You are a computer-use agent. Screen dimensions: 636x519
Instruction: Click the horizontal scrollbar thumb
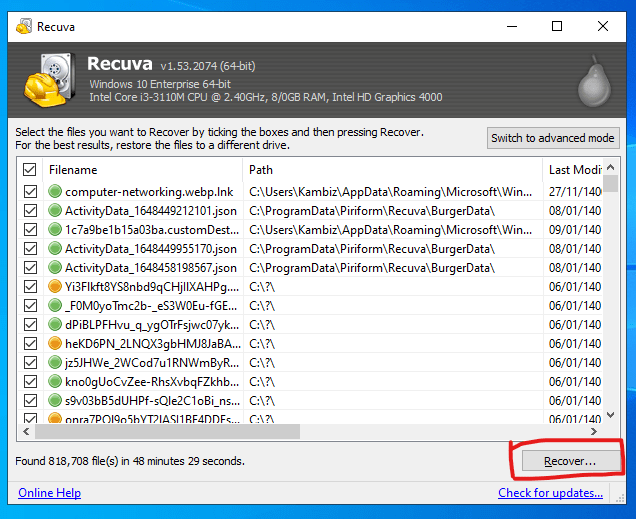coord(168,431)
